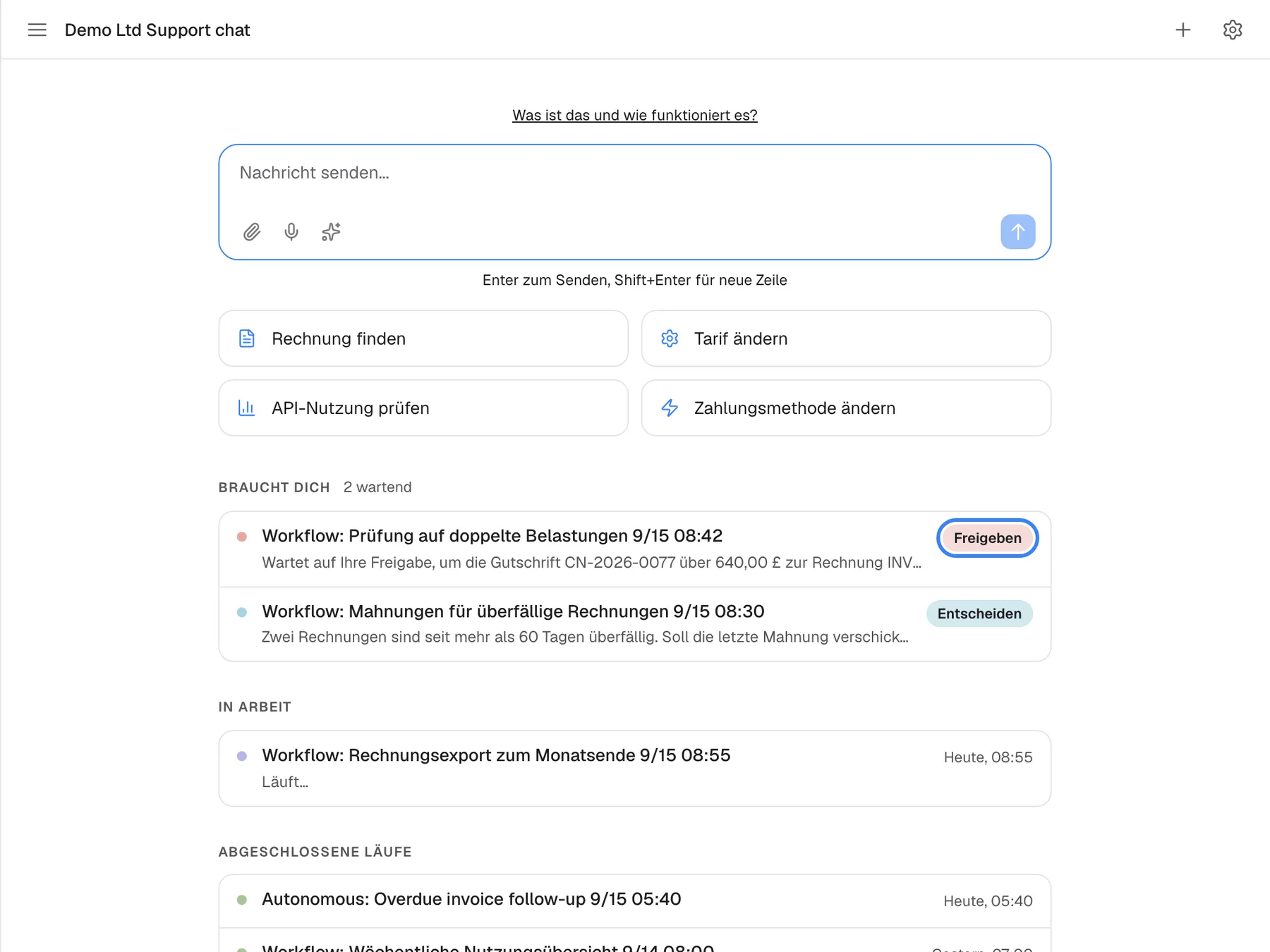
Task: Click the Demo Ltd Support chat title
Action: tap(157, 30)
